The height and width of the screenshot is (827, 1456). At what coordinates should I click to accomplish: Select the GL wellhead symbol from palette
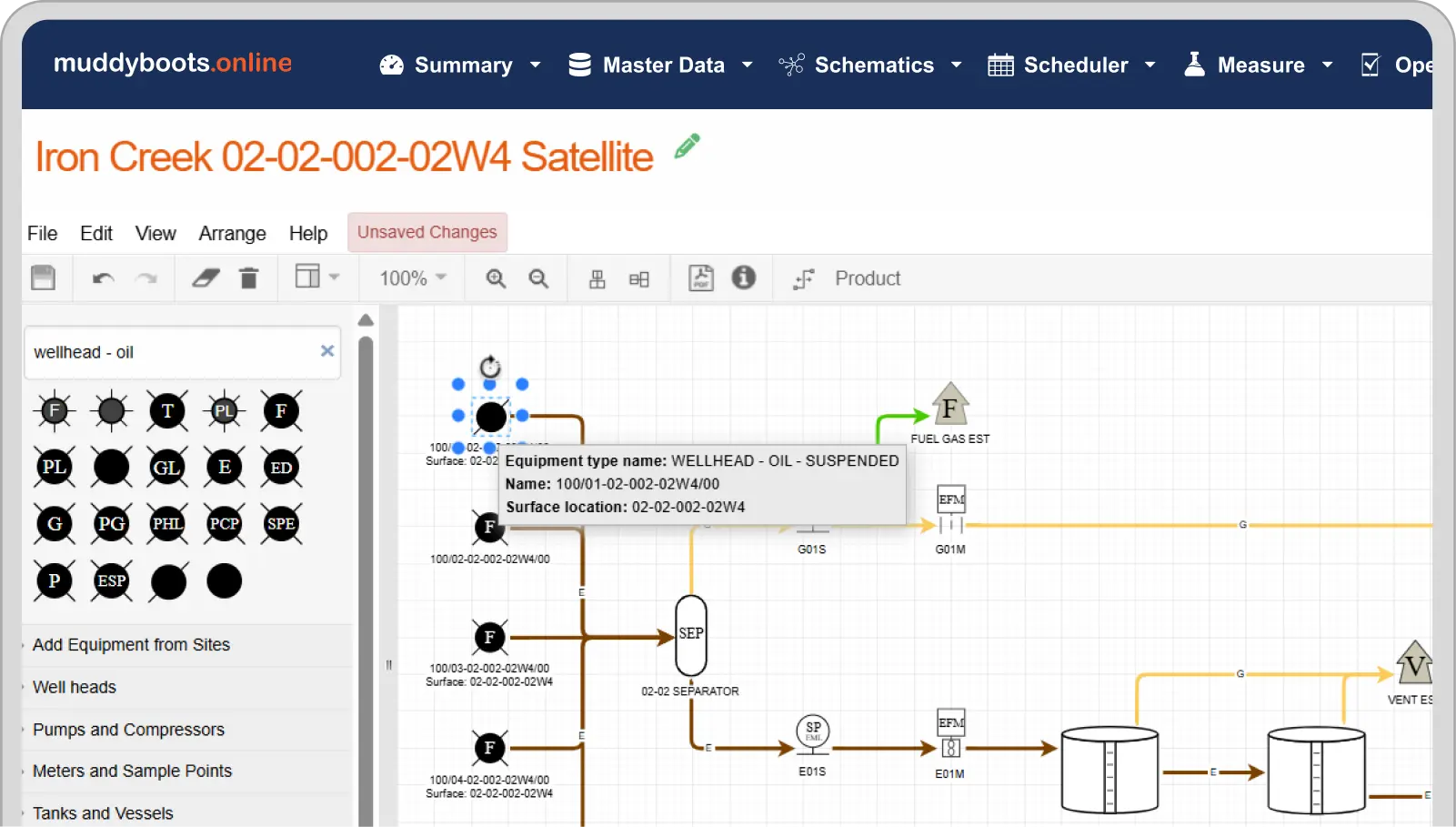pos(167,468)
